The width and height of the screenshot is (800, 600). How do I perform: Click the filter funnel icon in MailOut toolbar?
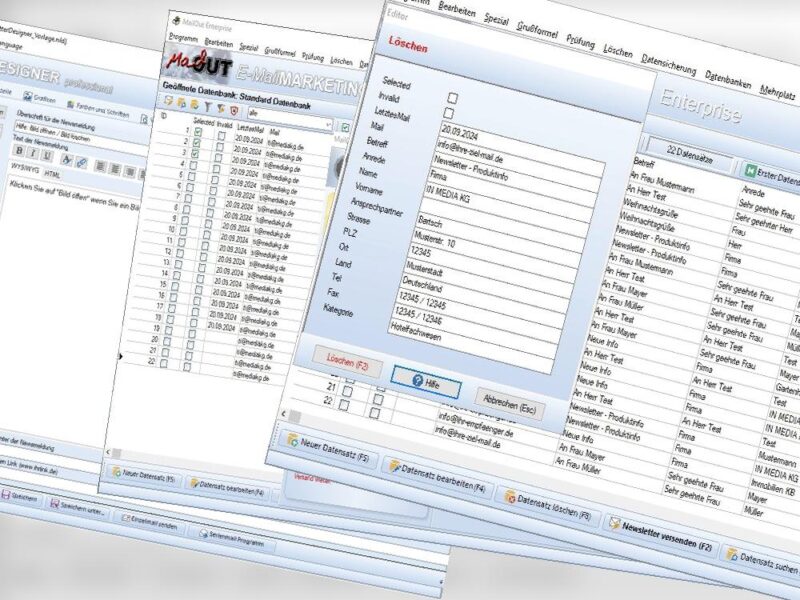point(208,107)
